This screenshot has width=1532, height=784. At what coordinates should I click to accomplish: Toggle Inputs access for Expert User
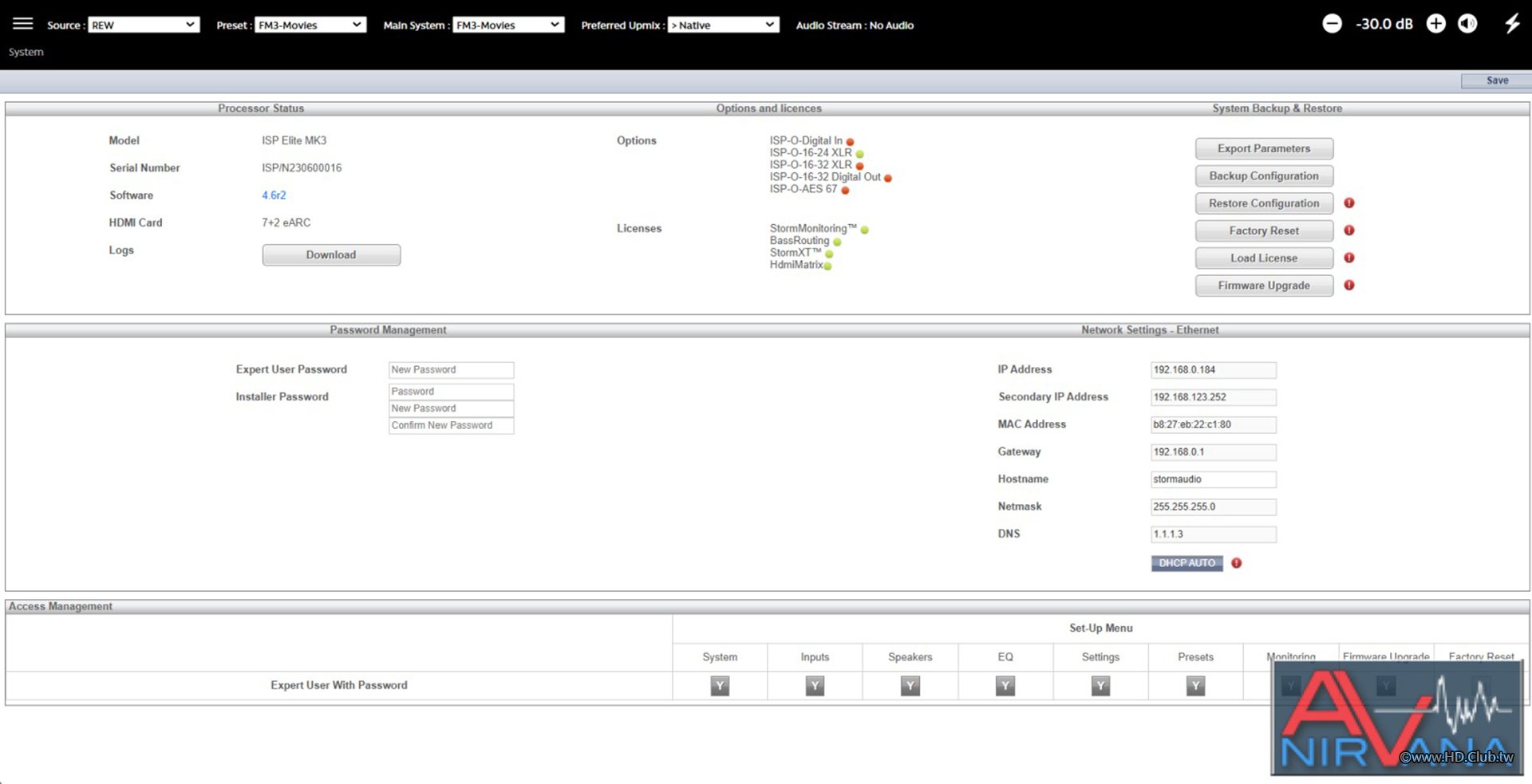click(815, 686)
